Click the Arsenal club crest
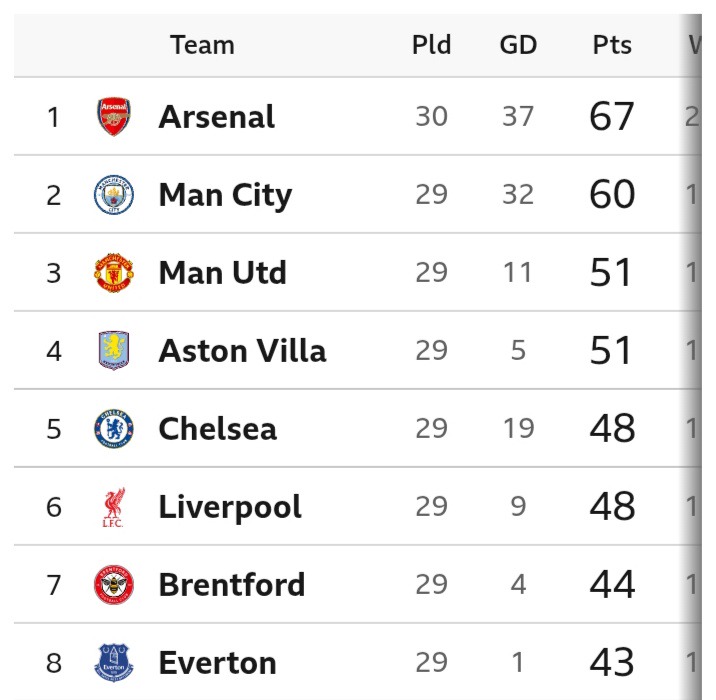Screen dimensions: 716x700 coord(113,117)
